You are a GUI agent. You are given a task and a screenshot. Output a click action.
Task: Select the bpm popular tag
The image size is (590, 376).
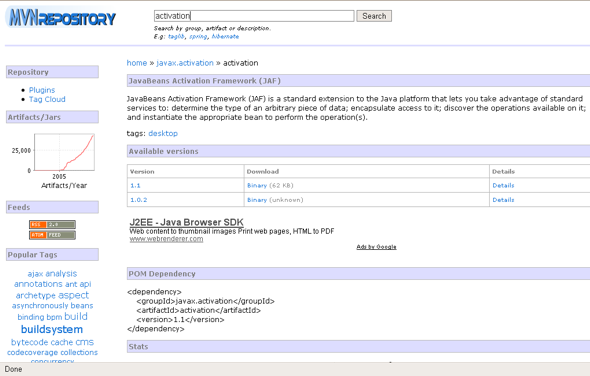[54, 317]
